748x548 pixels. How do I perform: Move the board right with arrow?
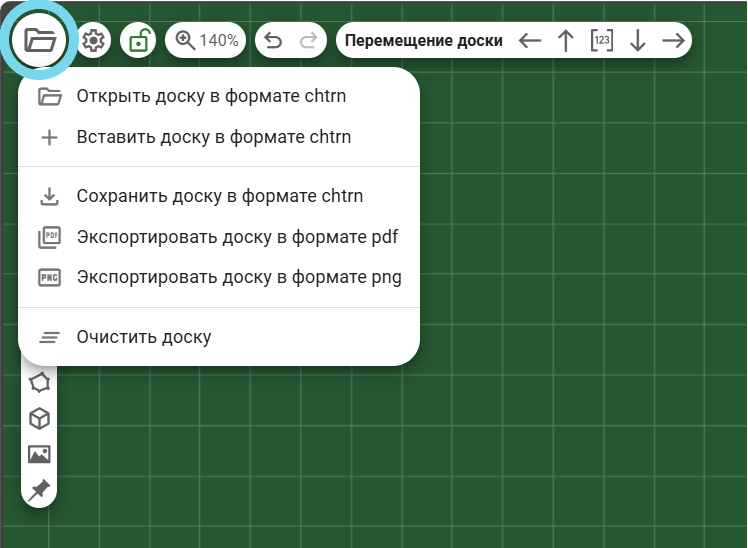click(x=674, y=41)
